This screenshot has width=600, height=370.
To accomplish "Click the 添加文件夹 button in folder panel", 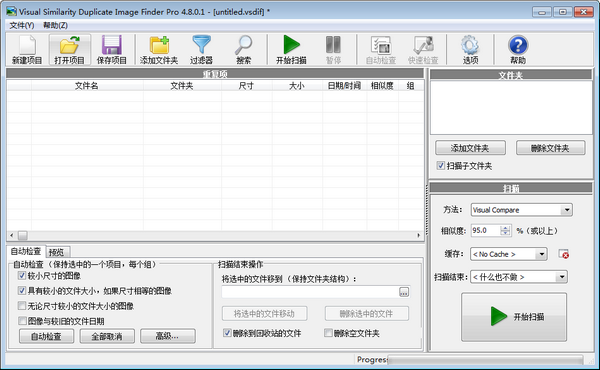I will click(470, 148).
